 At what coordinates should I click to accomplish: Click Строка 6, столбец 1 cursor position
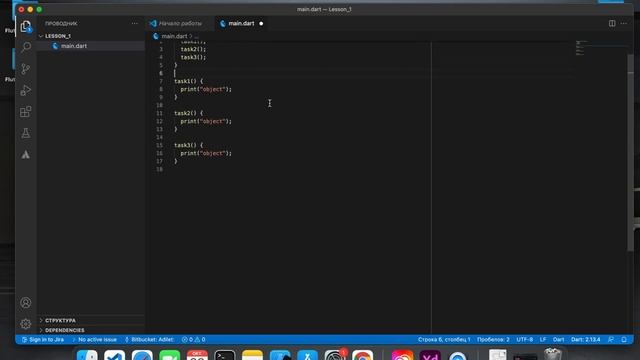click(x=444, y=340)
